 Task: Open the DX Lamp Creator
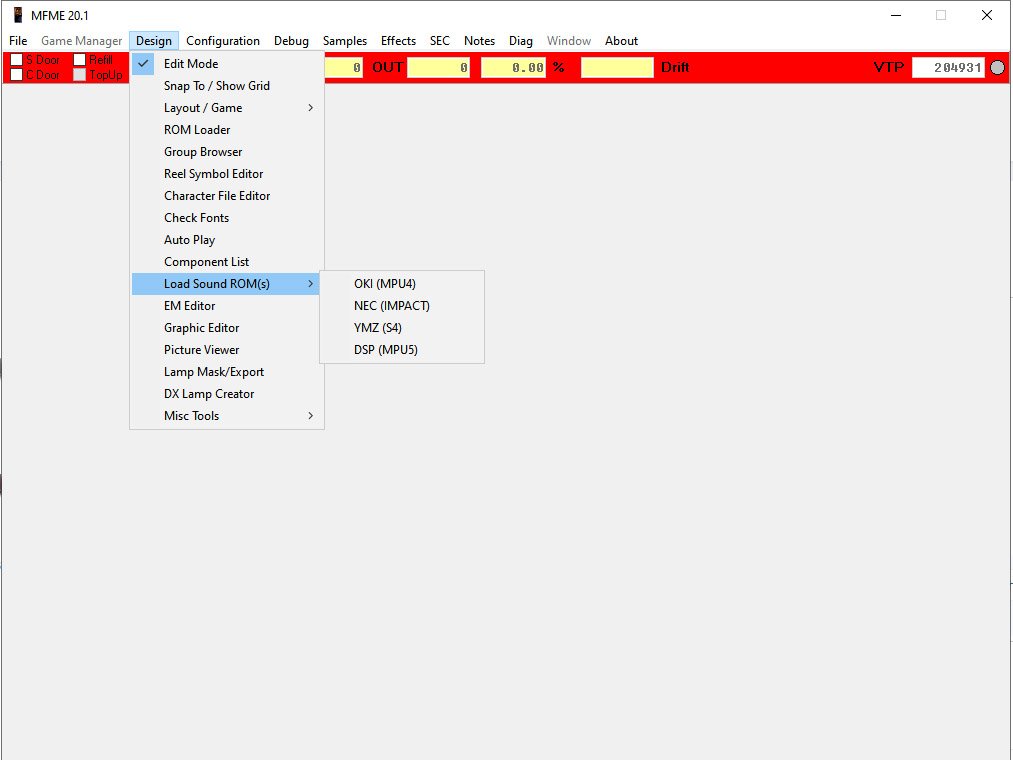click(x=227, y=394)
